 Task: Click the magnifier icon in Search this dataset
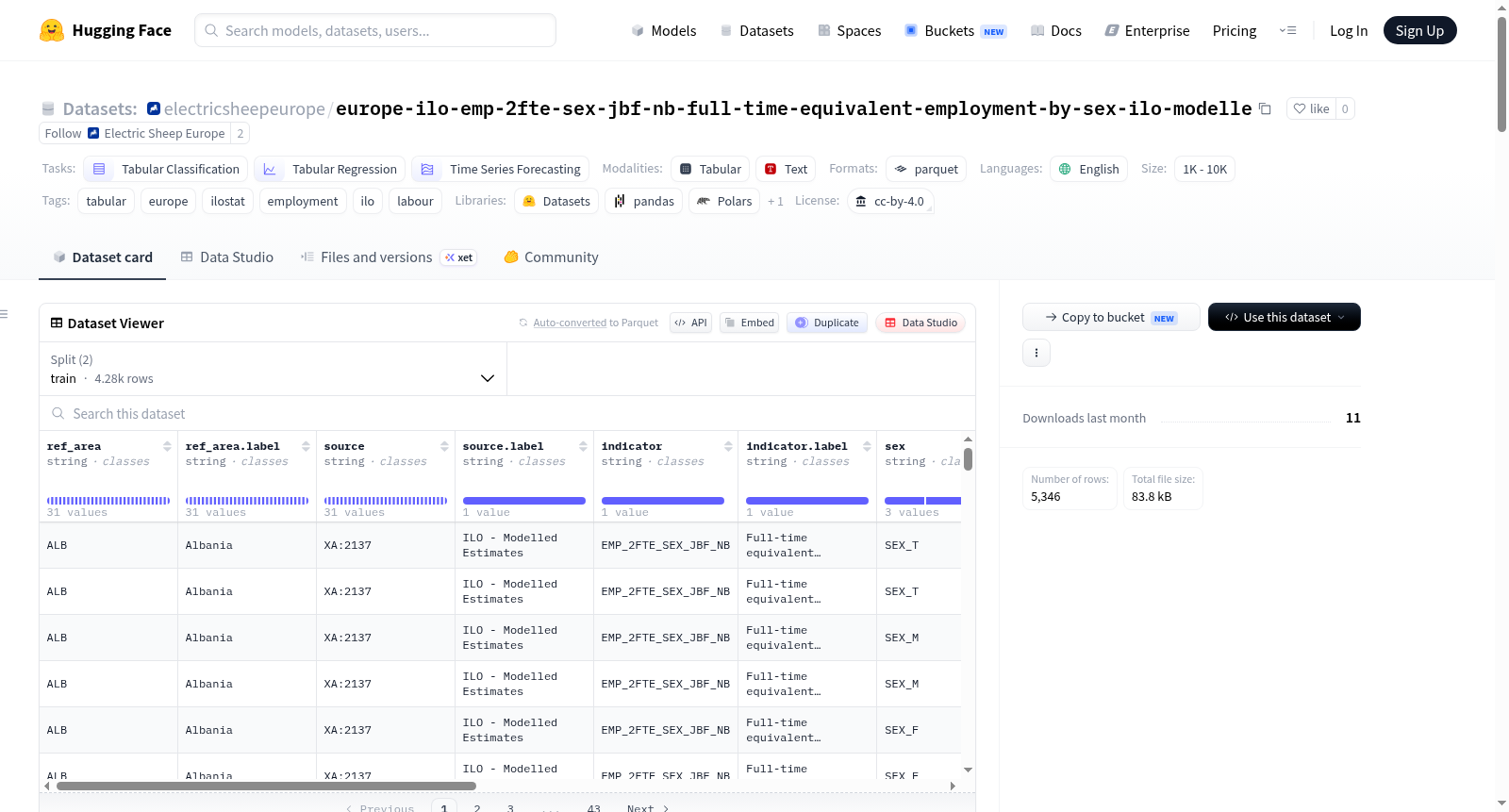(58, 414)
